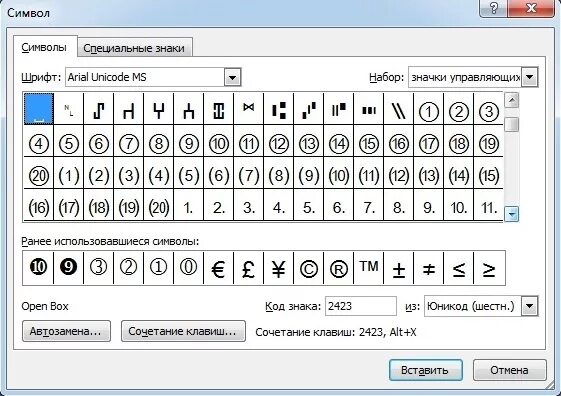Screen dimensions: 561x396
Task: Click the Отмена button
Action: (x=509, y=370)
